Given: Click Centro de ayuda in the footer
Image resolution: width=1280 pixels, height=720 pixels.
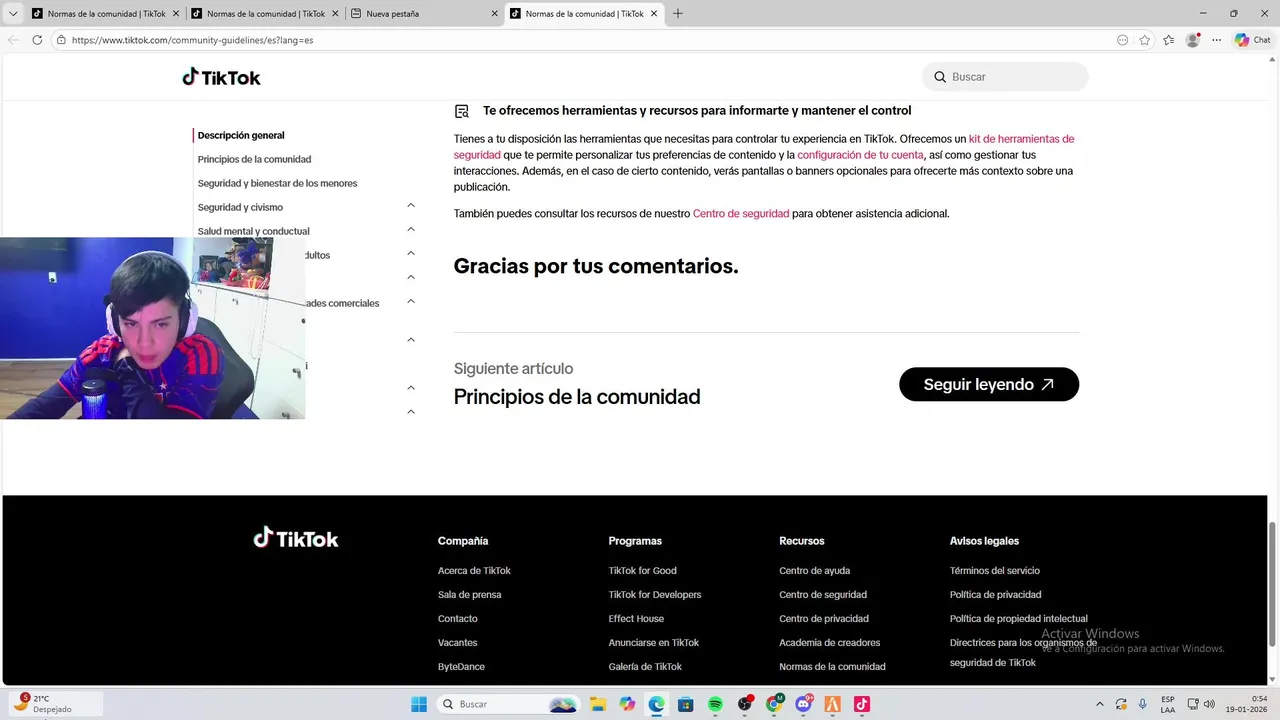Looking at the screenshot, I should point(815,571).
